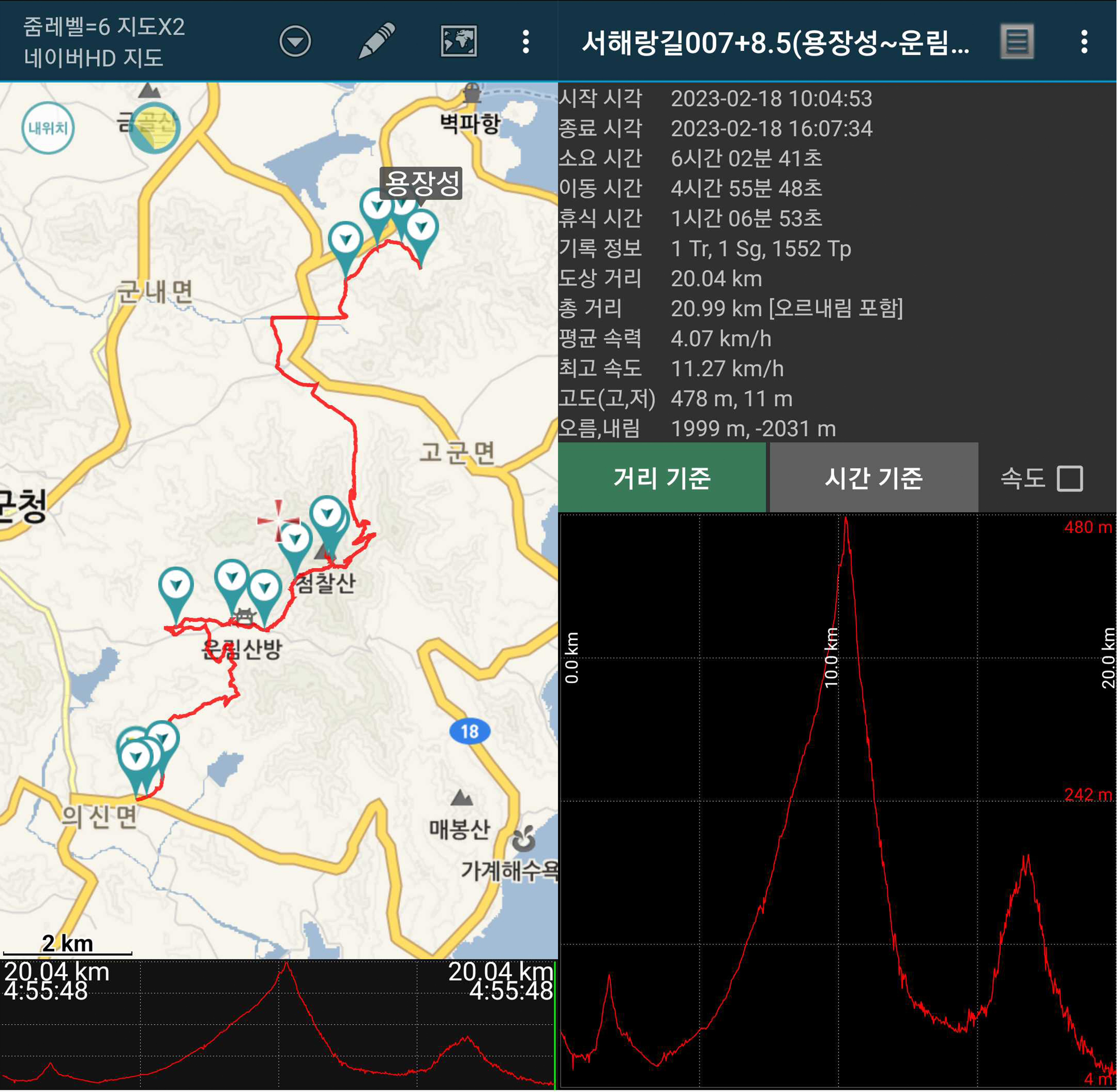Open track panel three-dot overflow menu
This screenshot has height=1092, width=1118.
point(1084,42)
